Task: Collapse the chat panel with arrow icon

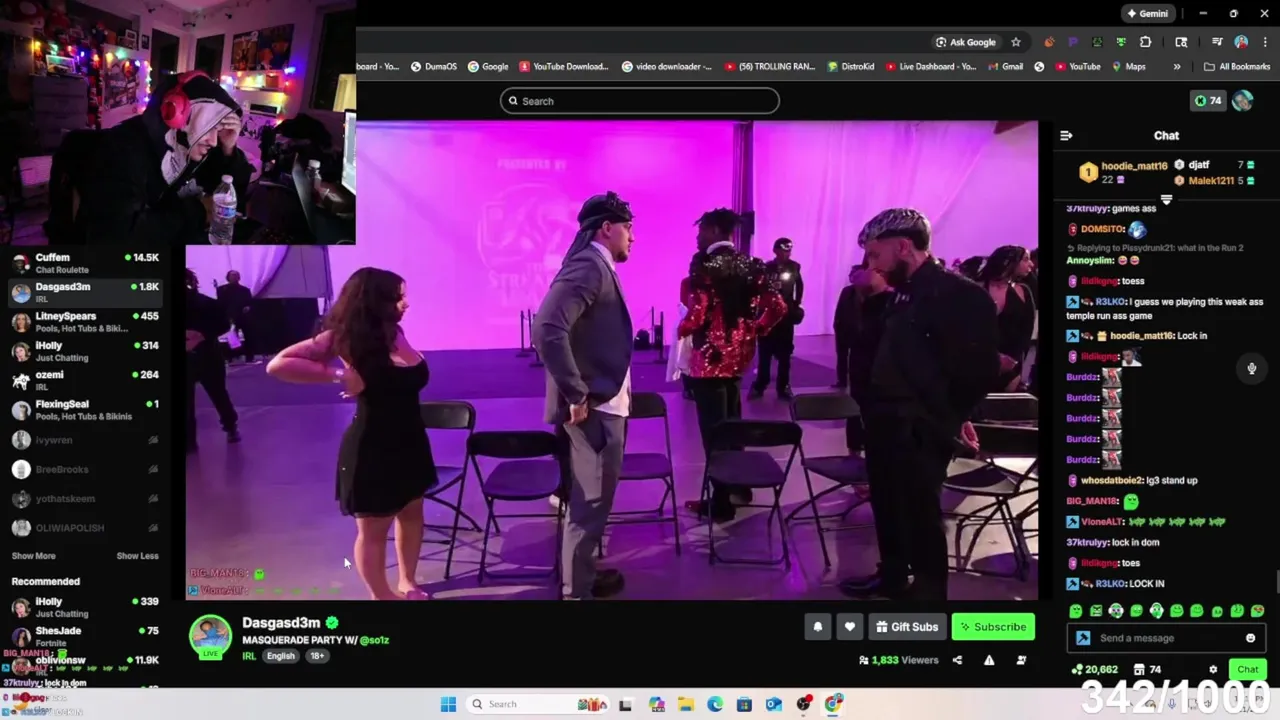Action: (1066, 135)
